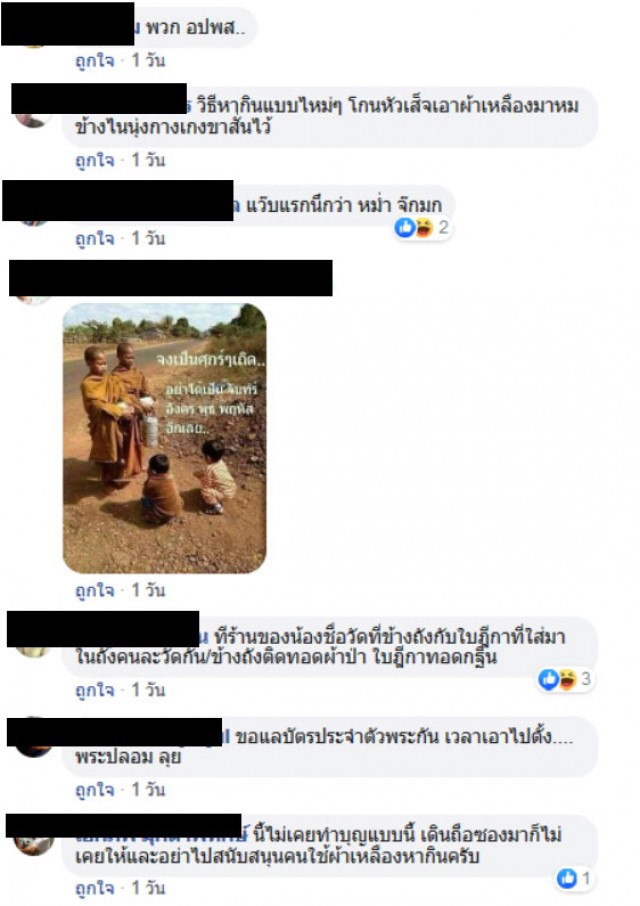Open commenter avatar beside the "พระปลอม ลุย" comment
The height and width of the screenshot is (906, 640).
34,747
